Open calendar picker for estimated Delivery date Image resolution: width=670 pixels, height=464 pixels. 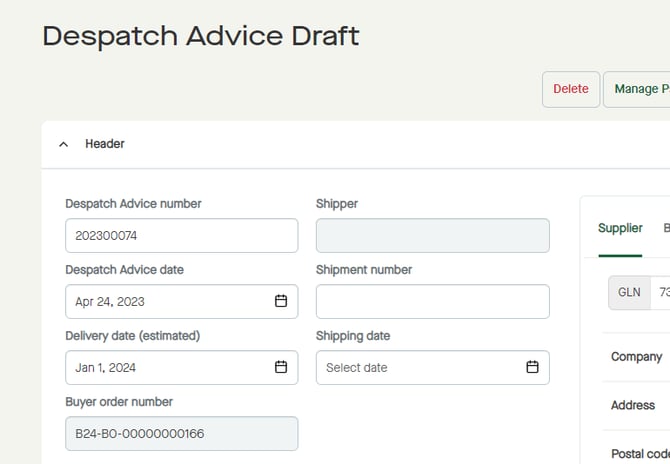(281, 367)
